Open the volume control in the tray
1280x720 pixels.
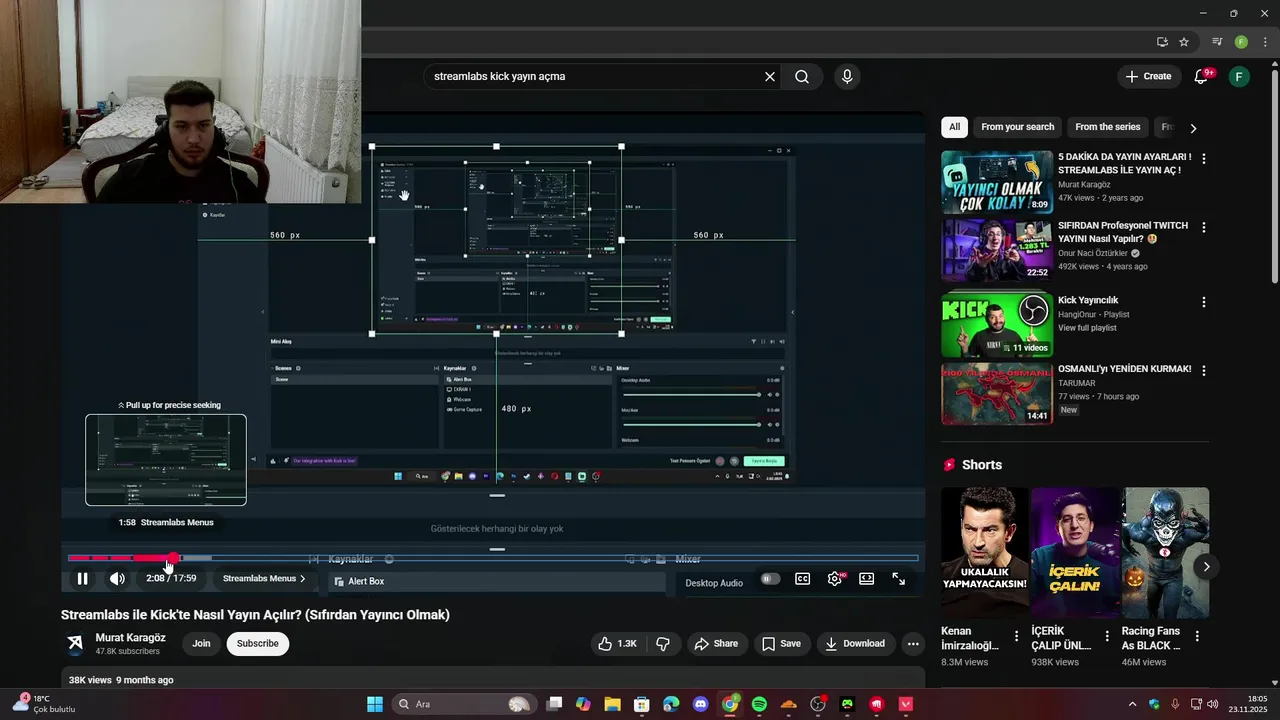[1213, 704]
